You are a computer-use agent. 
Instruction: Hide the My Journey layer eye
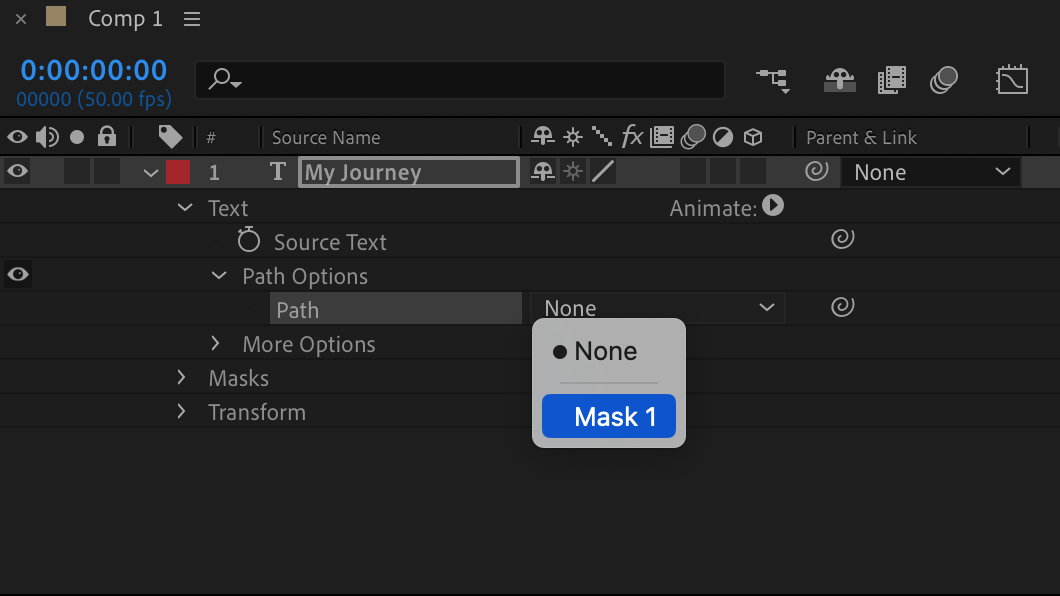pos(17,172)
